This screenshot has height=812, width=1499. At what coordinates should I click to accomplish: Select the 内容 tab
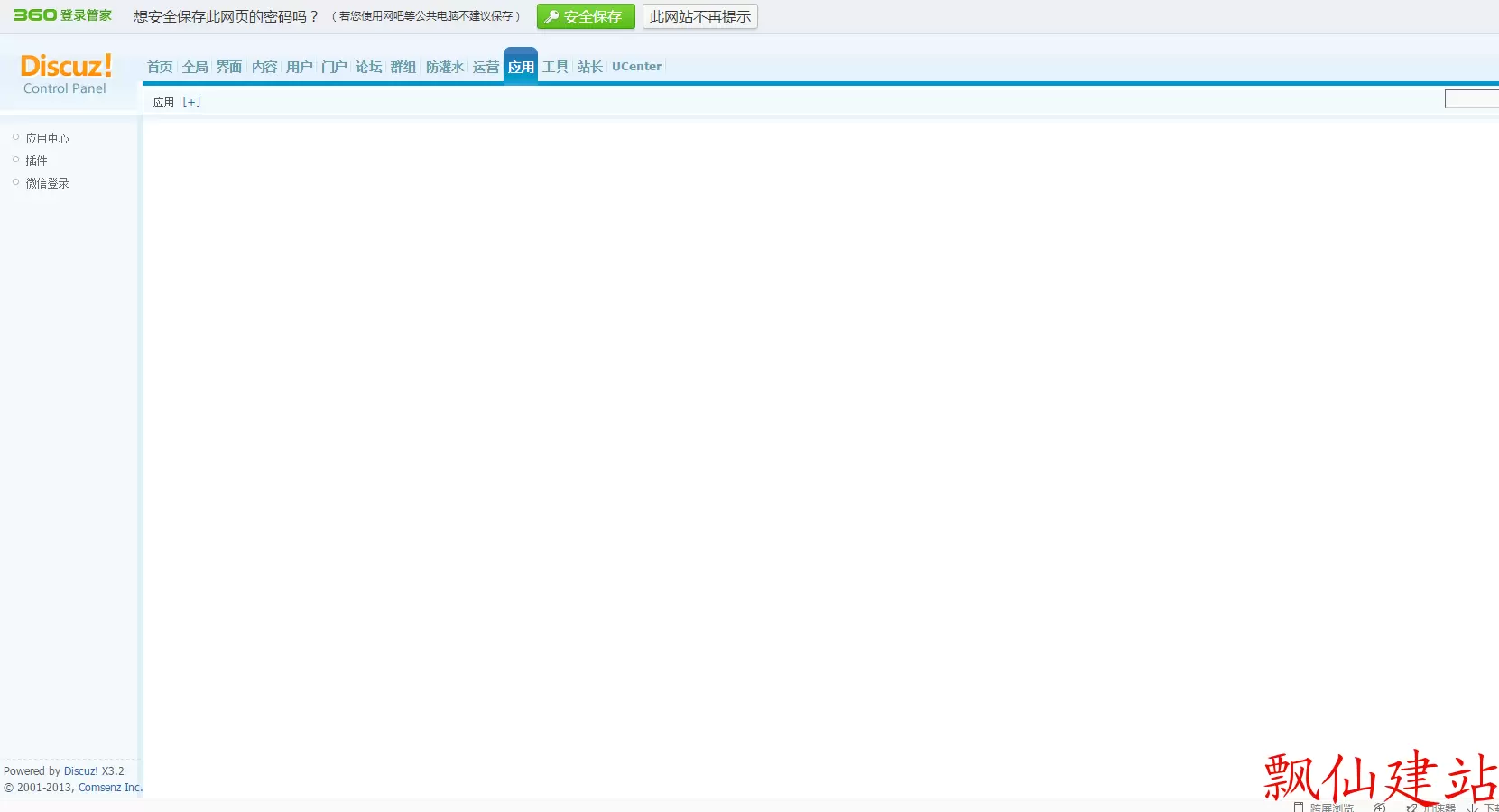pos(264,67)
